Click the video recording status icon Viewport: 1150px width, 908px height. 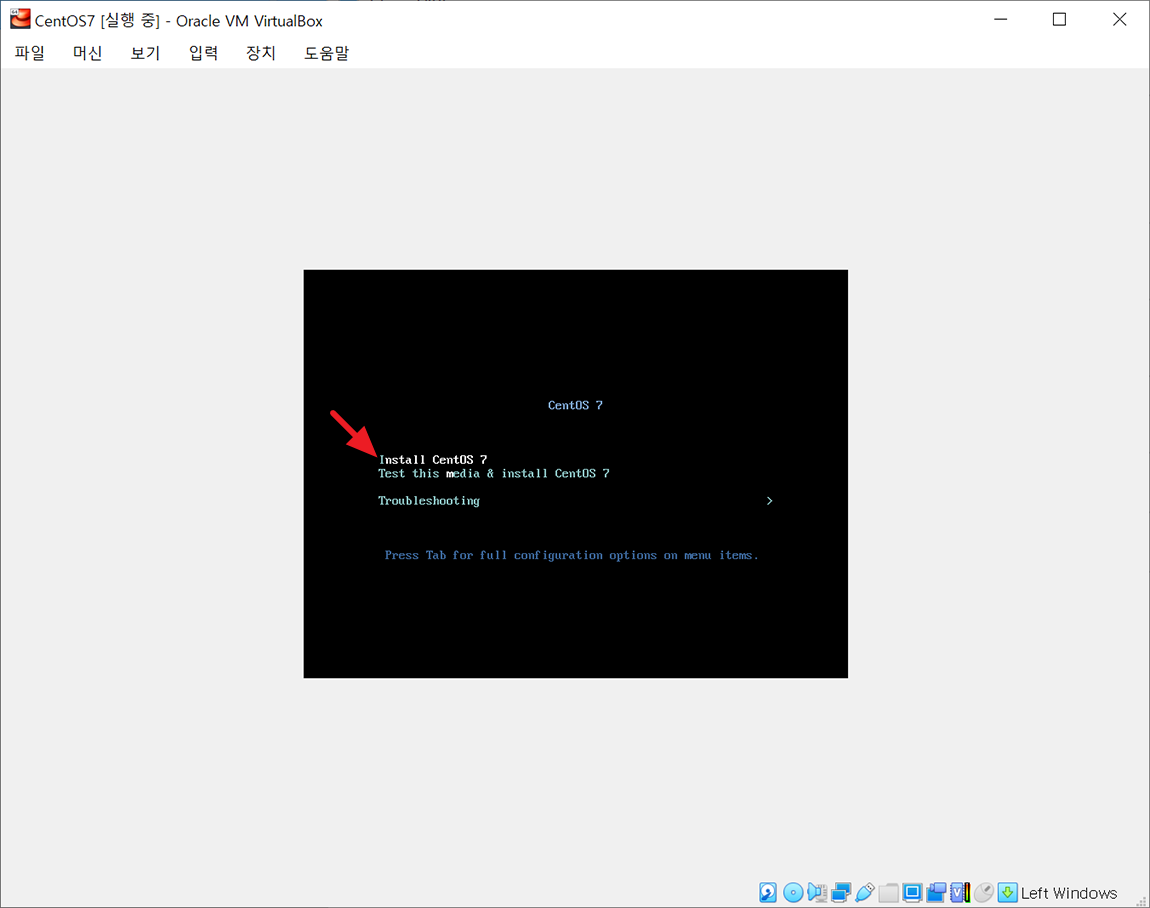pos(937,893)
